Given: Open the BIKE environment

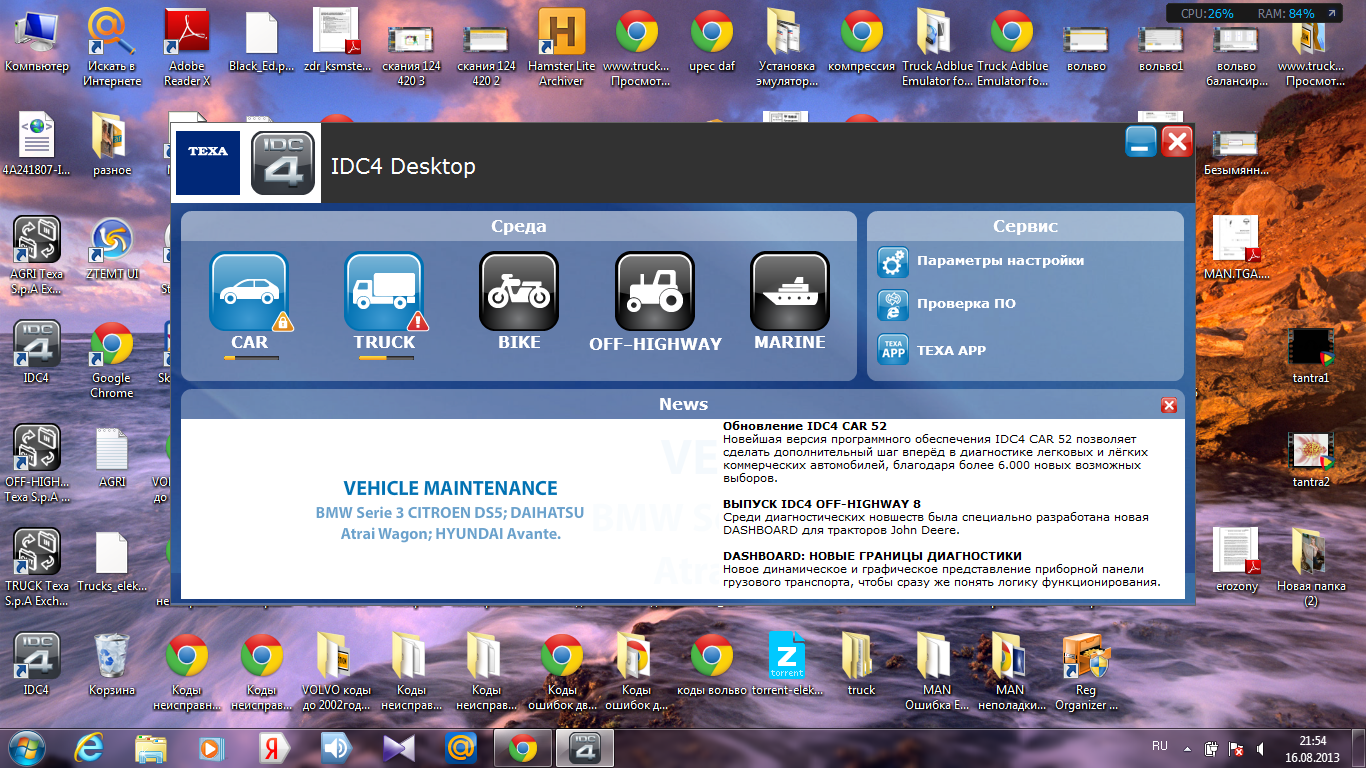Looking at the screenshot, I should pos(518,291).
